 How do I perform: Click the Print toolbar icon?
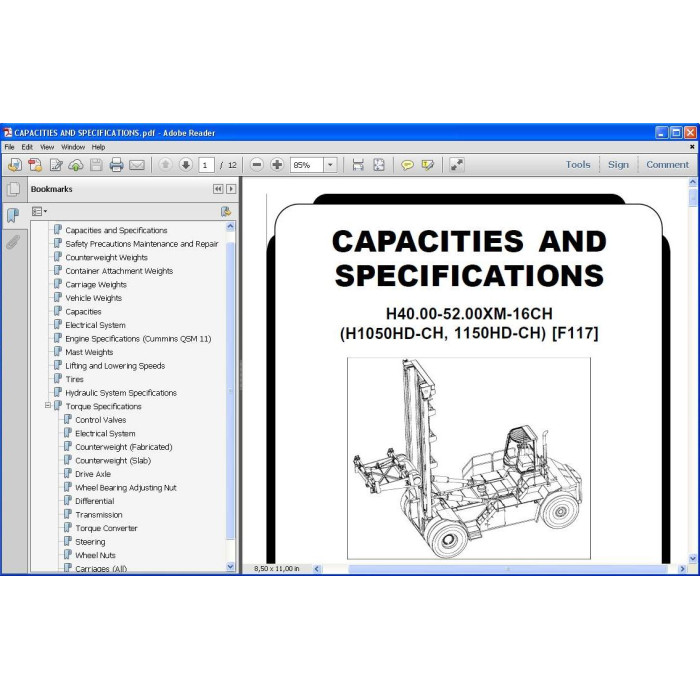[117, 165]
